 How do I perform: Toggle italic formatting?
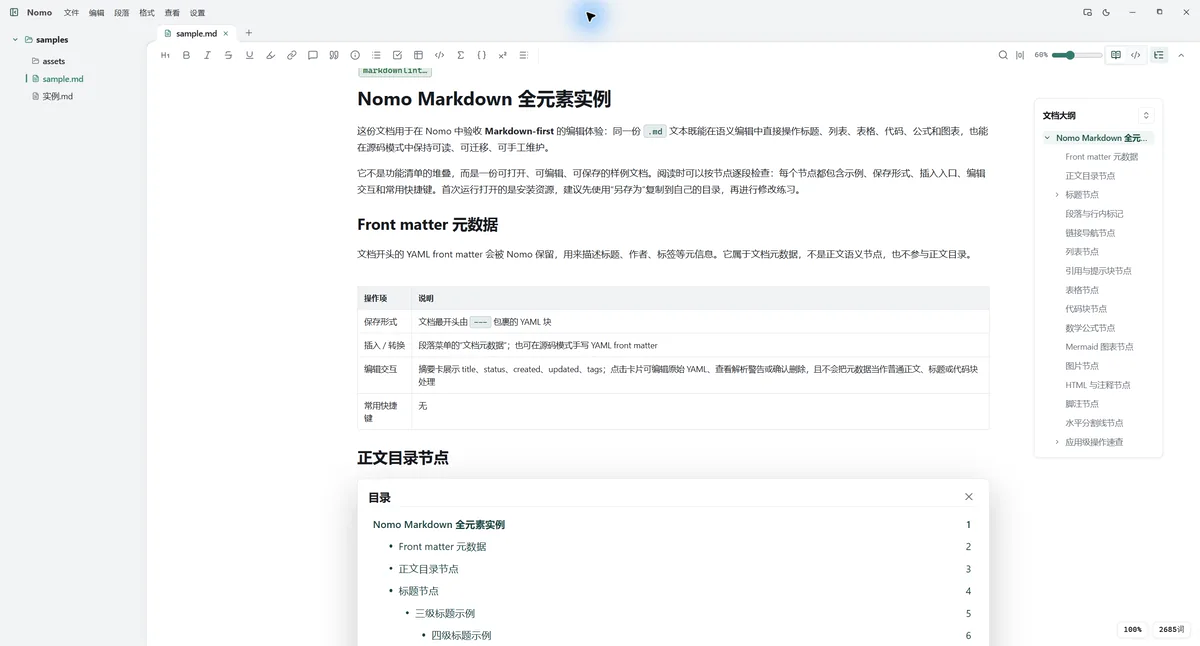[207, 55]
